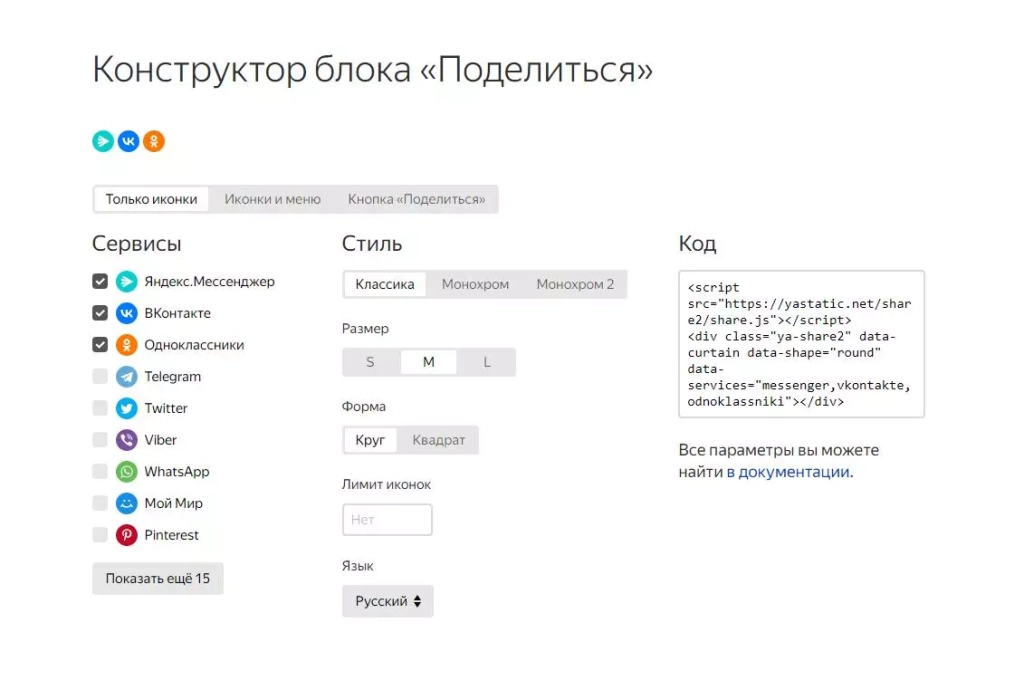The image size is (1024, 680).
Task: Click Мой Мир icon in services list
Action: (x=127, y=503)
